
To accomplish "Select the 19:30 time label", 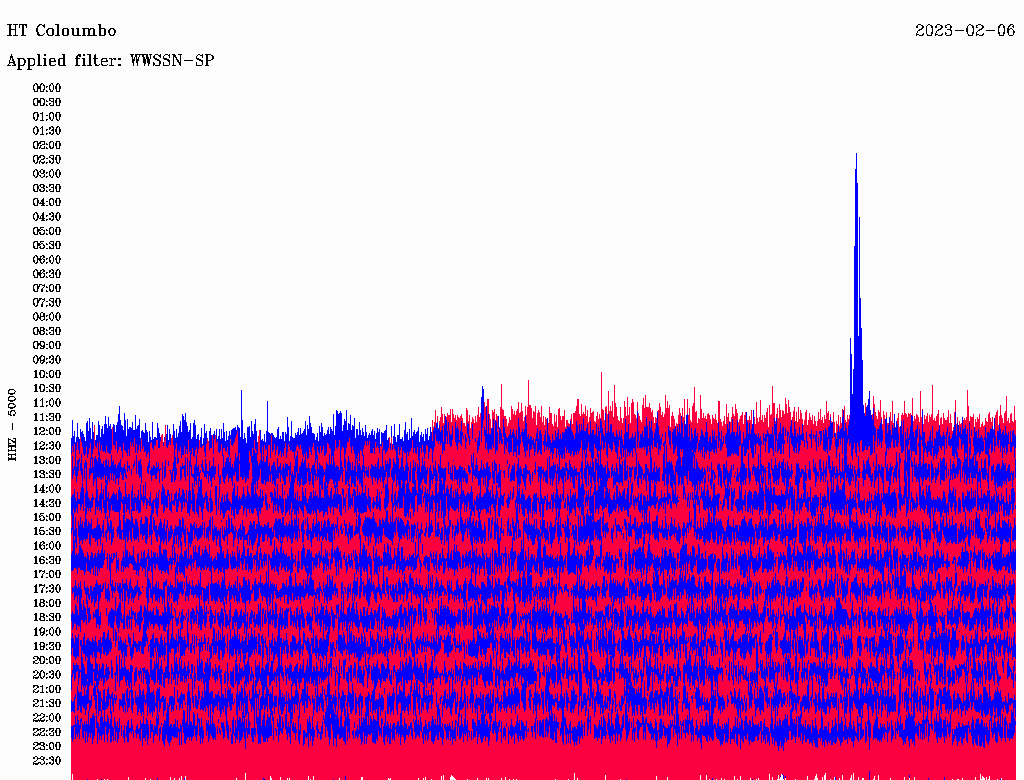I will point(47,646).
